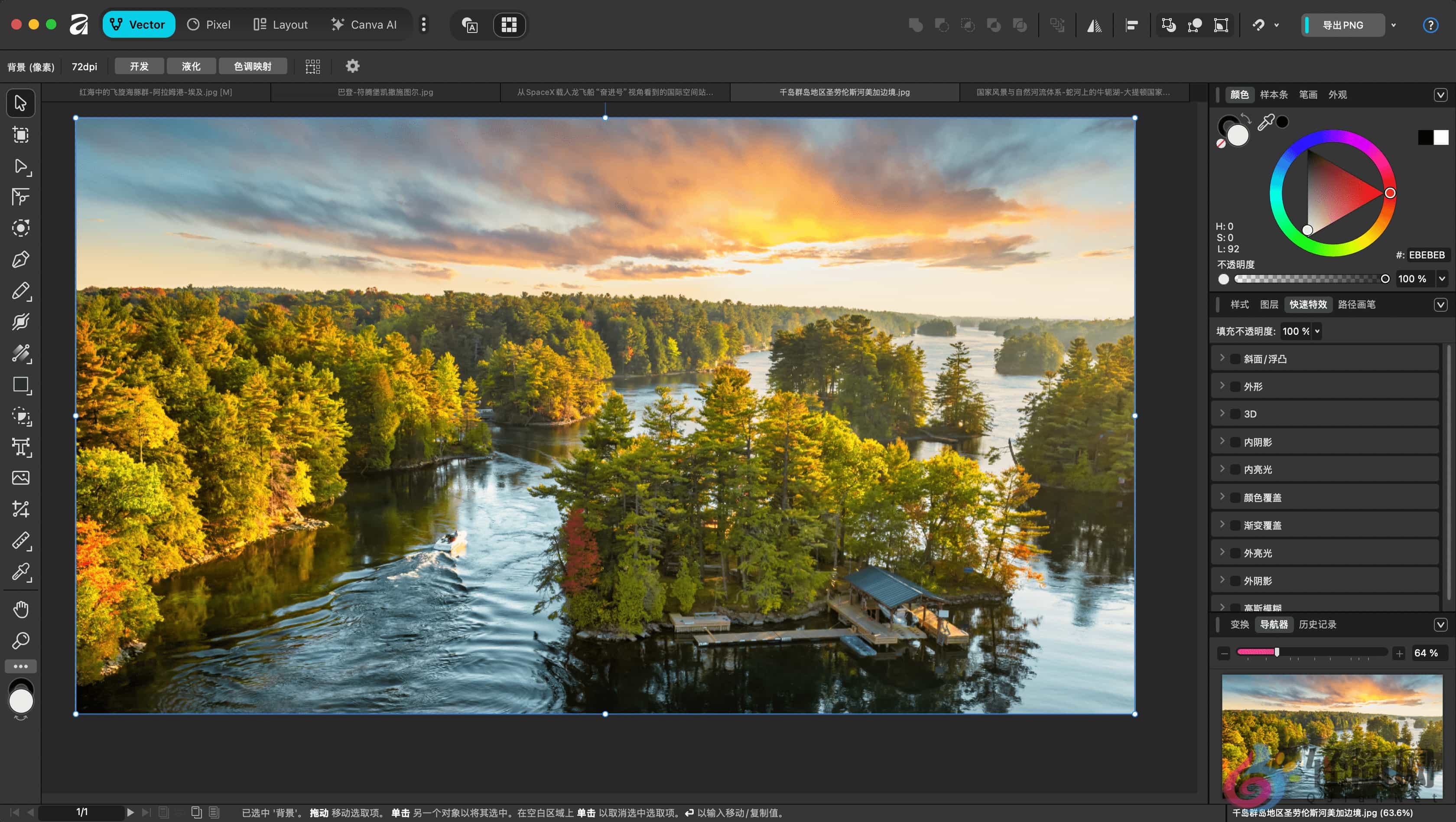Tick the 颜色覆盖 checkbox
Image resolution: width=1456 pixels, height=822 pixels.
click(x=1235, y=498)
